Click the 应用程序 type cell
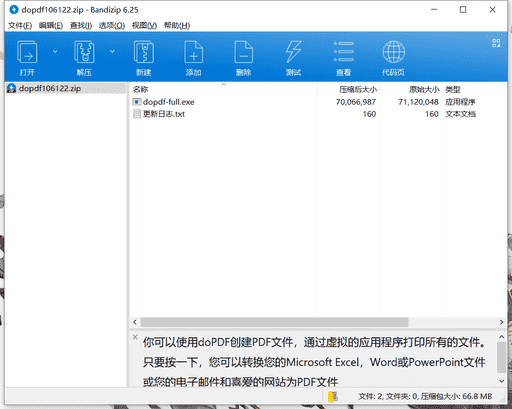Viewport: 512px width, 409px height. 460,102
